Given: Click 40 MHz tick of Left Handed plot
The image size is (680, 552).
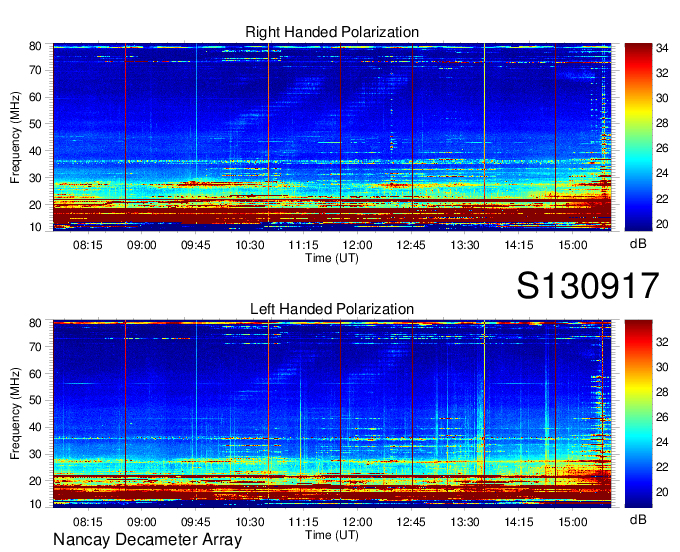Looking at the screenshot, I should click(35, 427).
